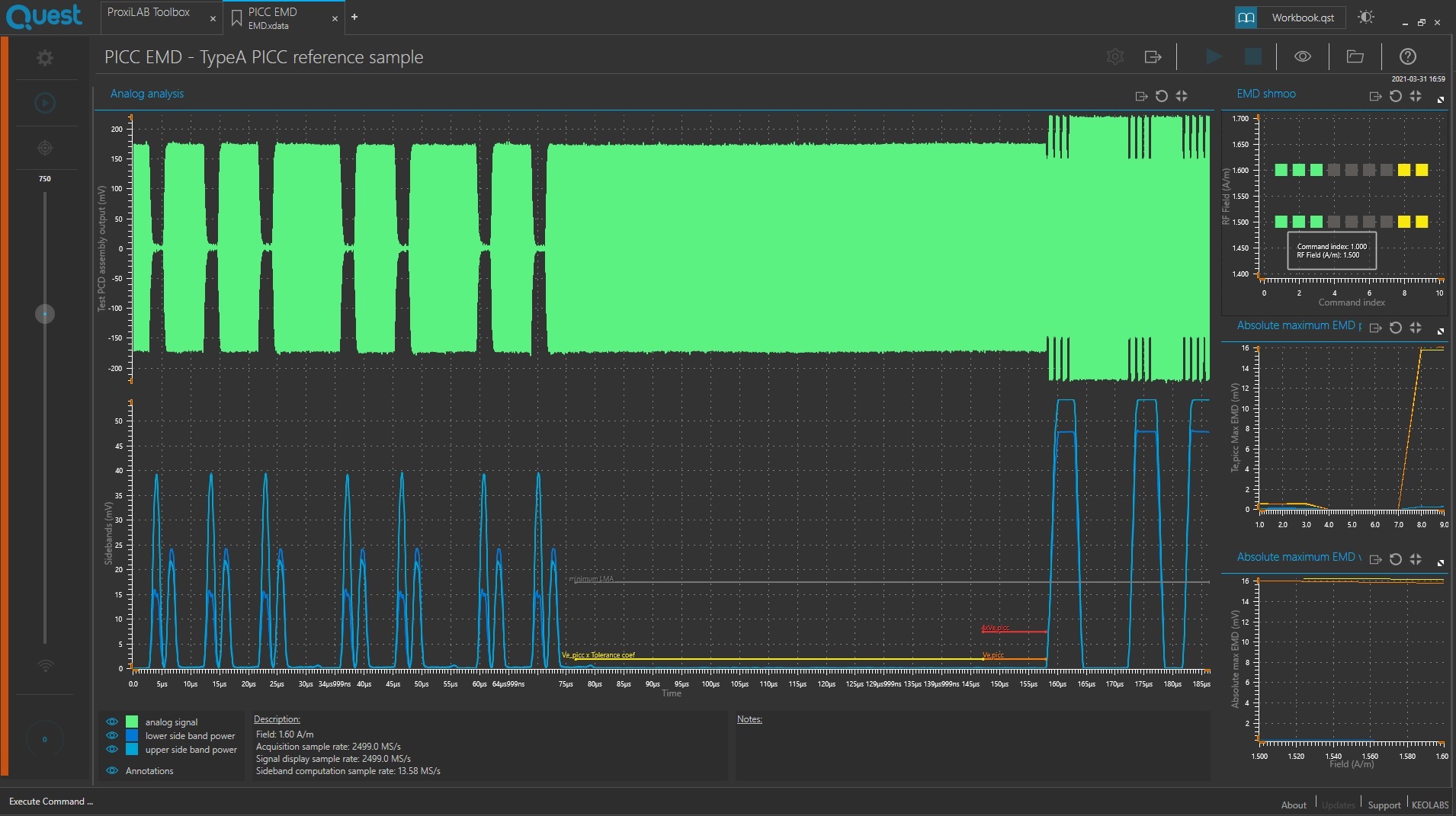Toggle visibility of the analog signal trace
Viewport: 1456px width, 816px height.
(x=112, y=722)
